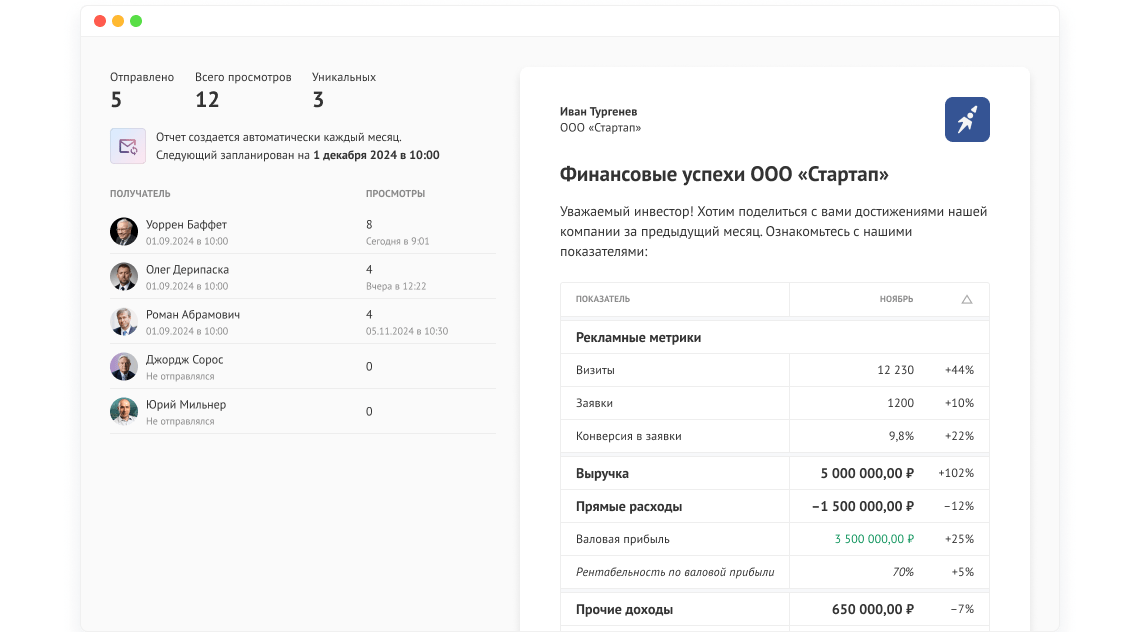Click Рентабельность по валовой прибыли row
The width and height of the screenshot is (1140, 632).
pyautogui.click(x=775, y=572)
